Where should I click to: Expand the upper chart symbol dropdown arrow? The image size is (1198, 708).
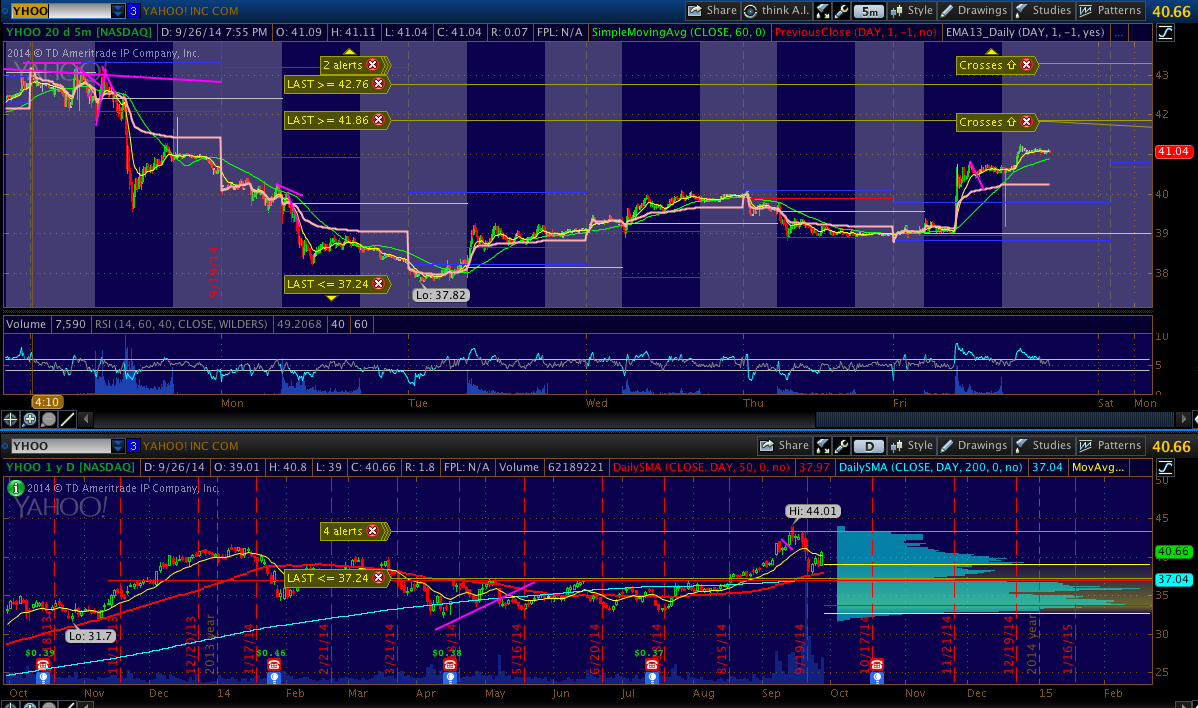coord(118,11)
